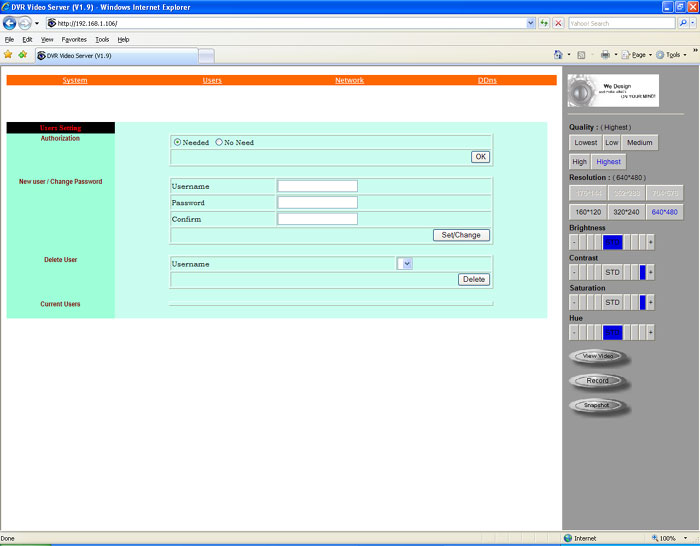Click the Home icon in toolbar

click(559, 55)
